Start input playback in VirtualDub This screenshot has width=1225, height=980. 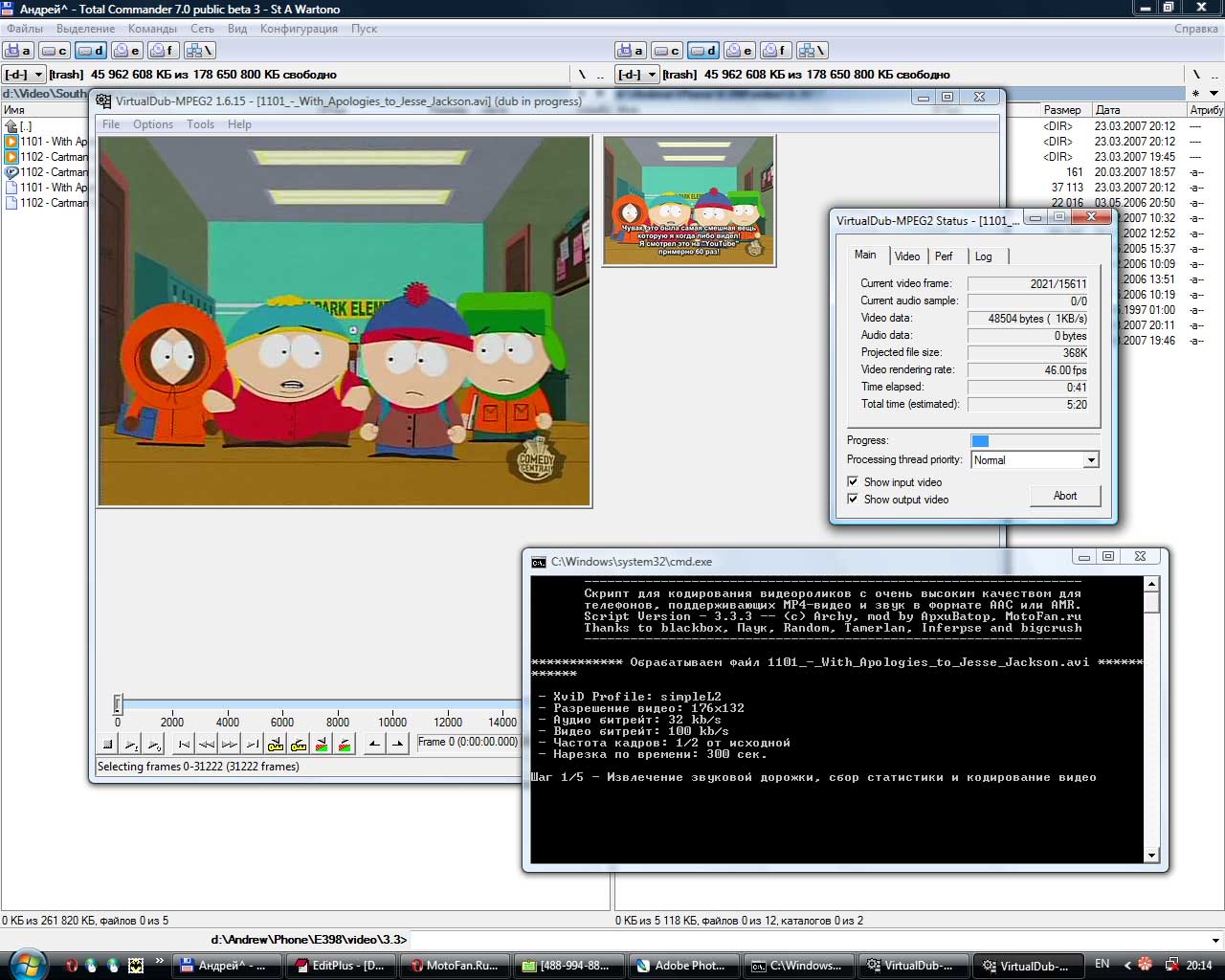[x=131, y=744]
